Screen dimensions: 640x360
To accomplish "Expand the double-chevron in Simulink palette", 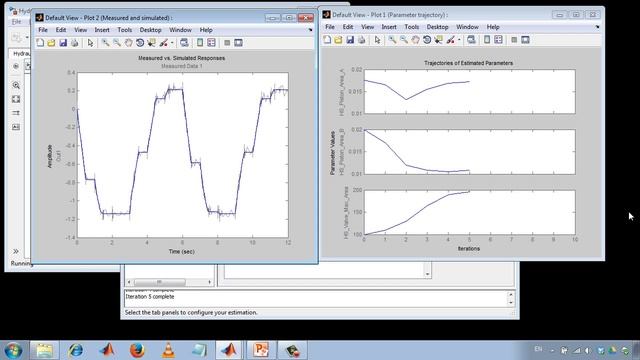I will pyautogui.click(x=16, y=251).
